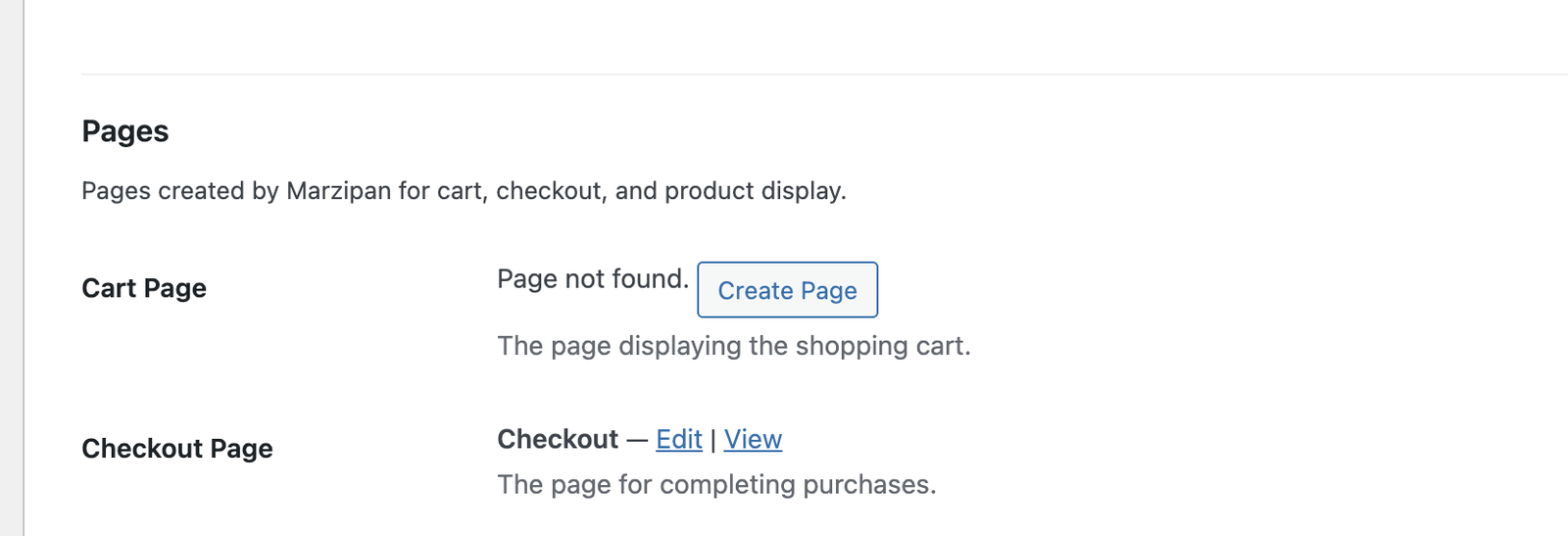Click the word Marzipan in the description
The image size is (1568, 536).
(x=338, y=190)
